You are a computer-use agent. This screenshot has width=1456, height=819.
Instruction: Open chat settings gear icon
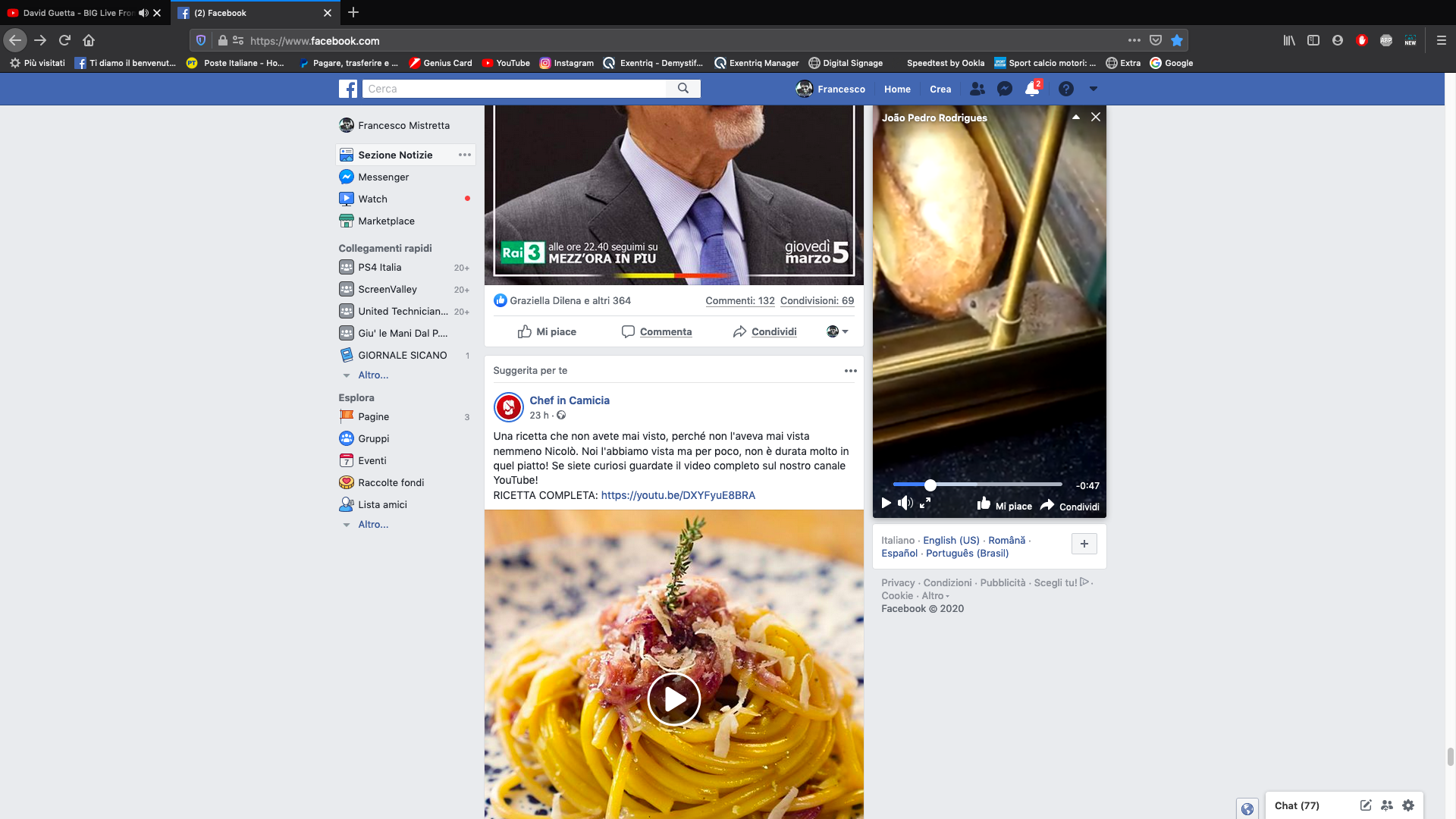point(1408,805)
